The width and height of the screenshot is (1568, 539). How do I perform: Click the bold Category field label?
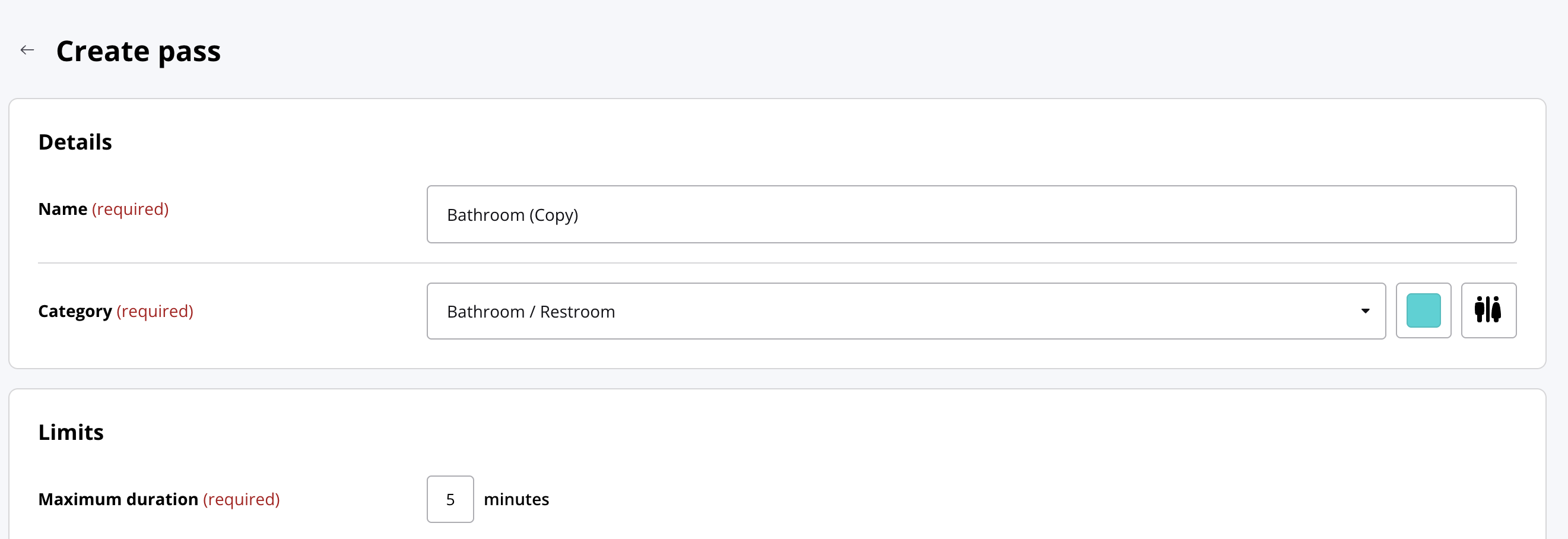[75, 311]
